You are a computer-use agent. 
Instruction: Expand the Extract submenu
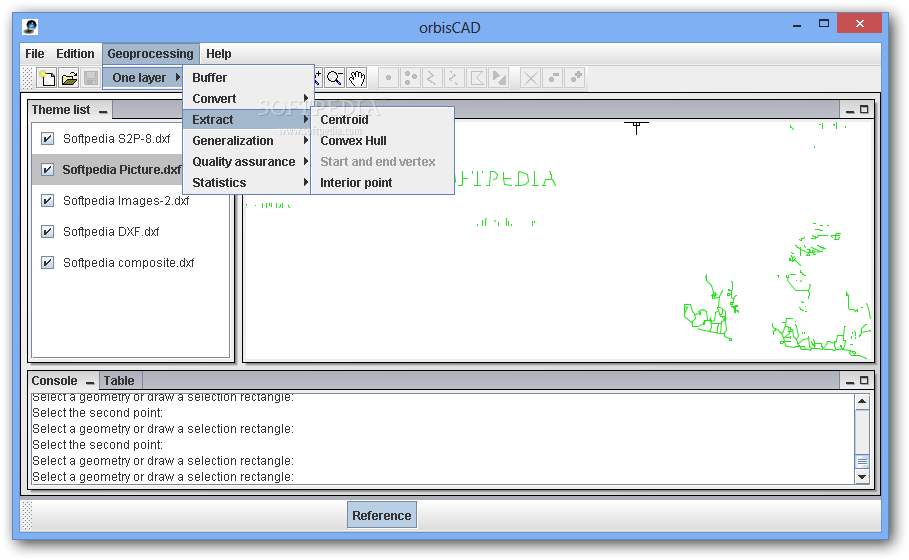pyautogui.click(x=249, y=119)
